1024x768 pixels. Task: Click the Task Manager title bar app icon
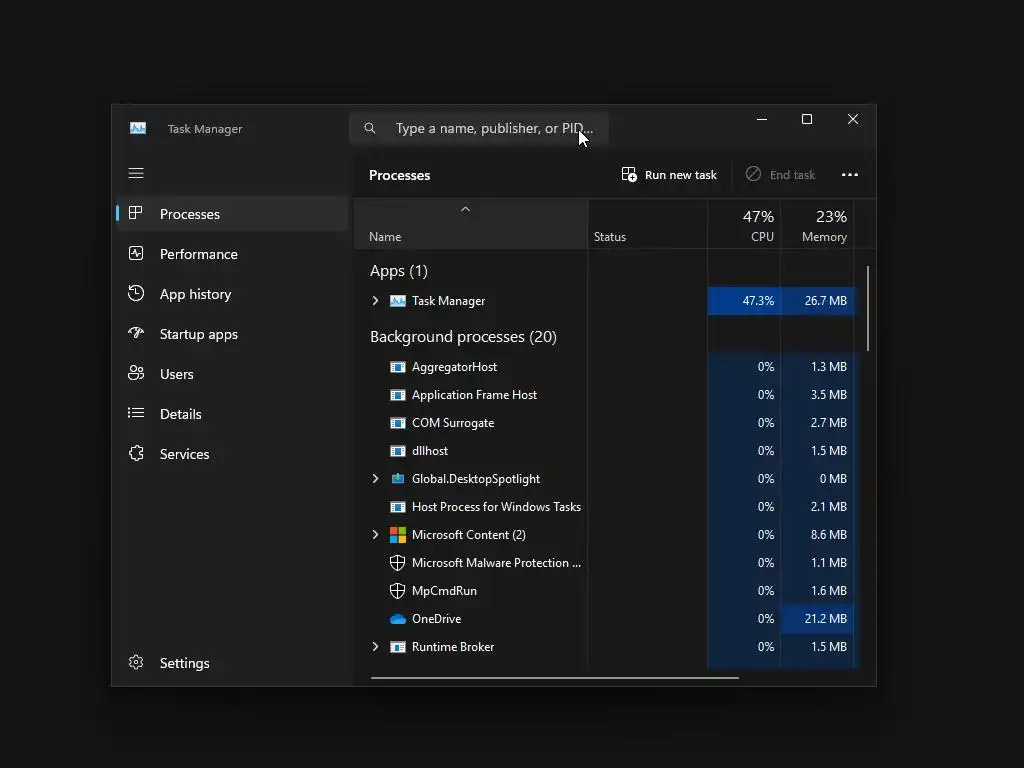(x=138, y=129)
